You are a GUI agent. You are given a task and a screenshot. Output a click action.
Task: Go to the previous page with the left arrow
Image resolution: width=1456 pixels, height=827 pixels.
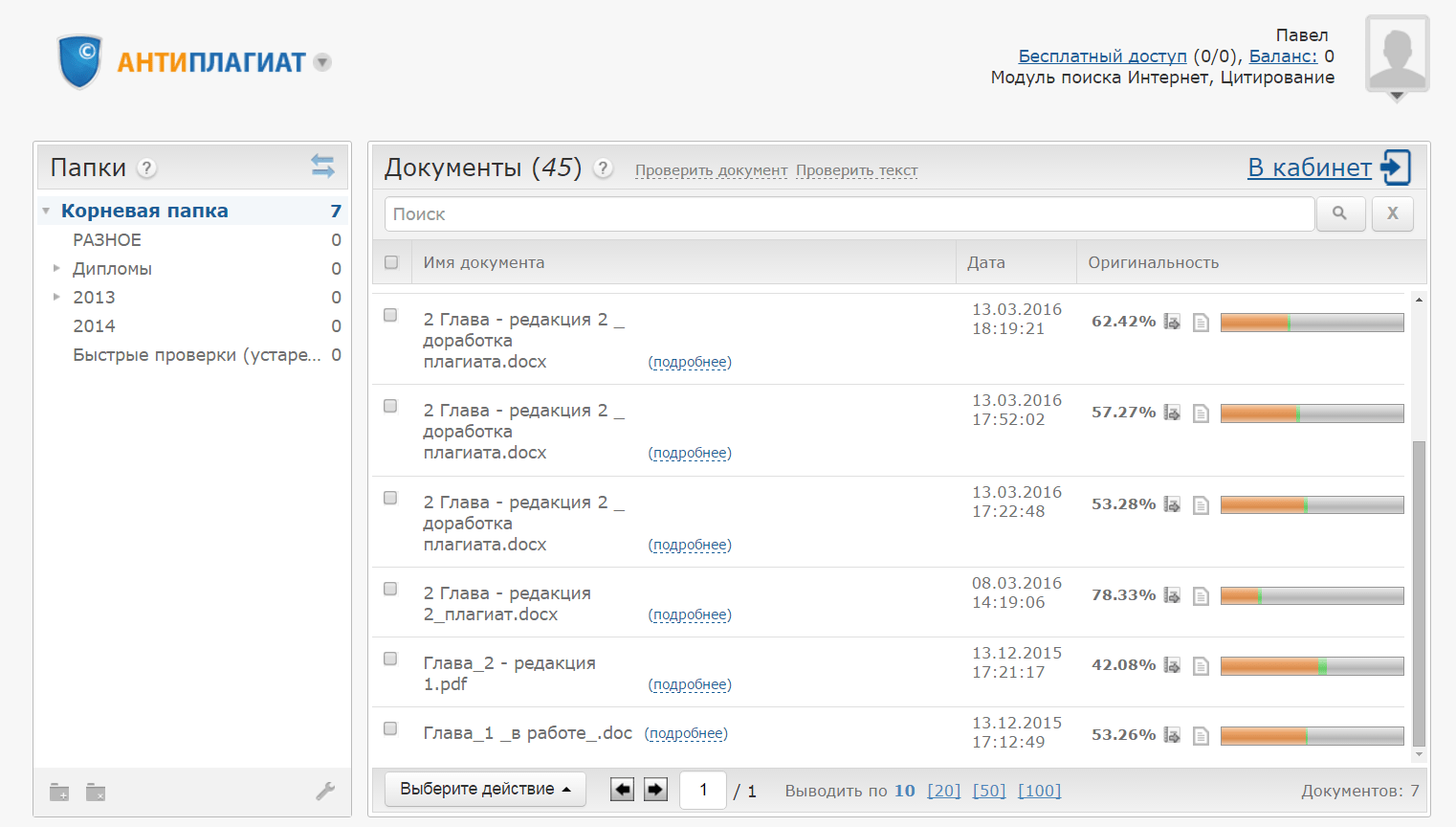(623, 790)
